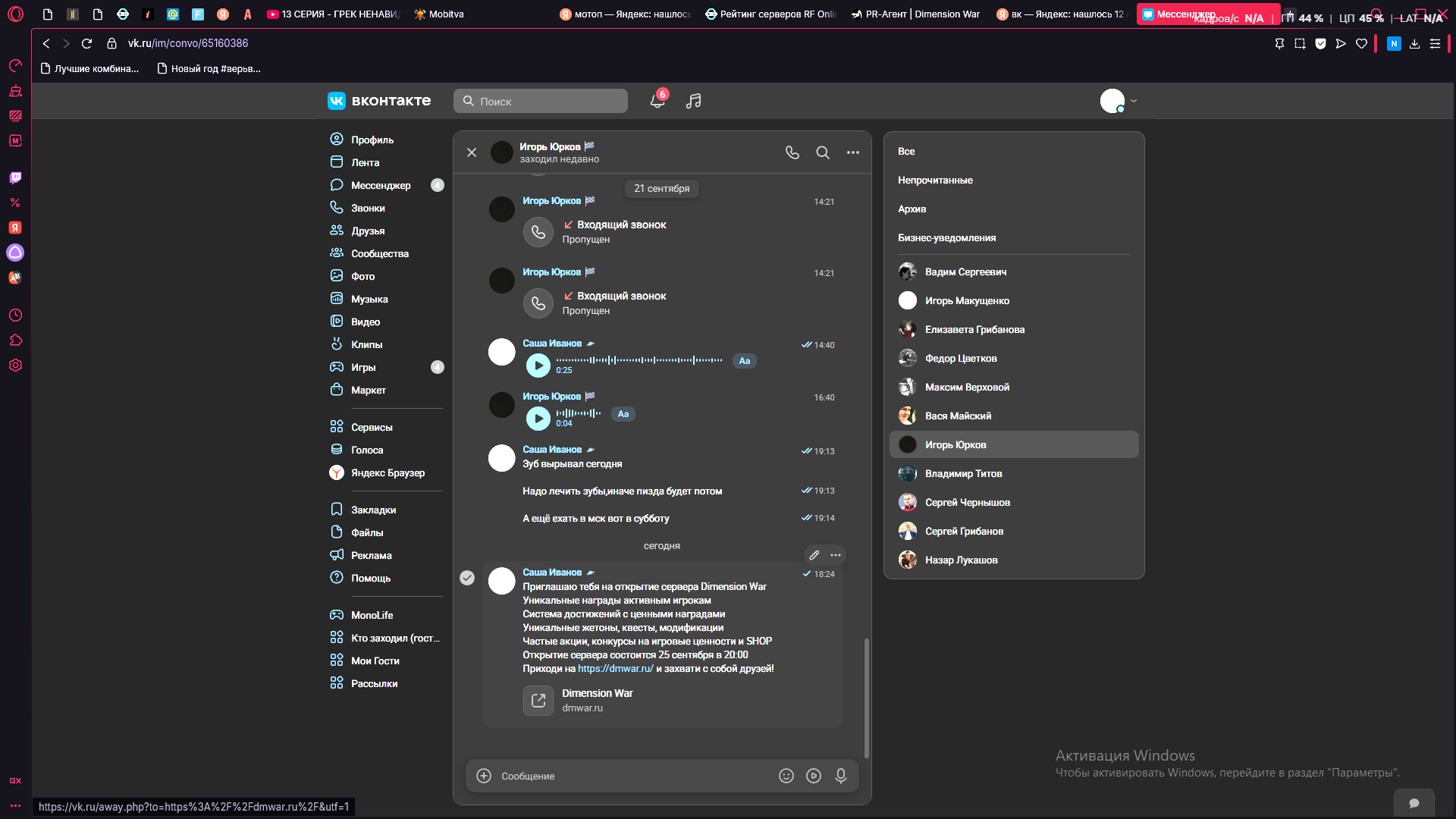Edit the selected message with pencil icon
1456x819 pixels.
[x=814, y=555]
